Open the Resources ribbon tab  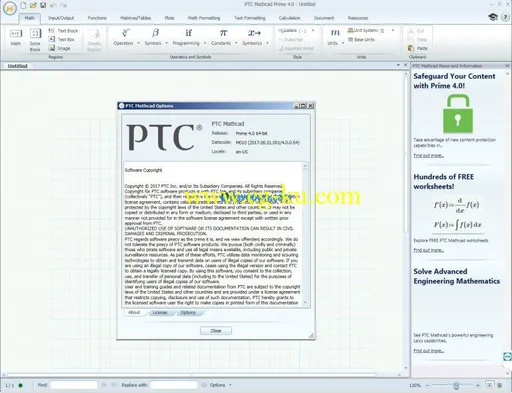click(x=358, y=18)
